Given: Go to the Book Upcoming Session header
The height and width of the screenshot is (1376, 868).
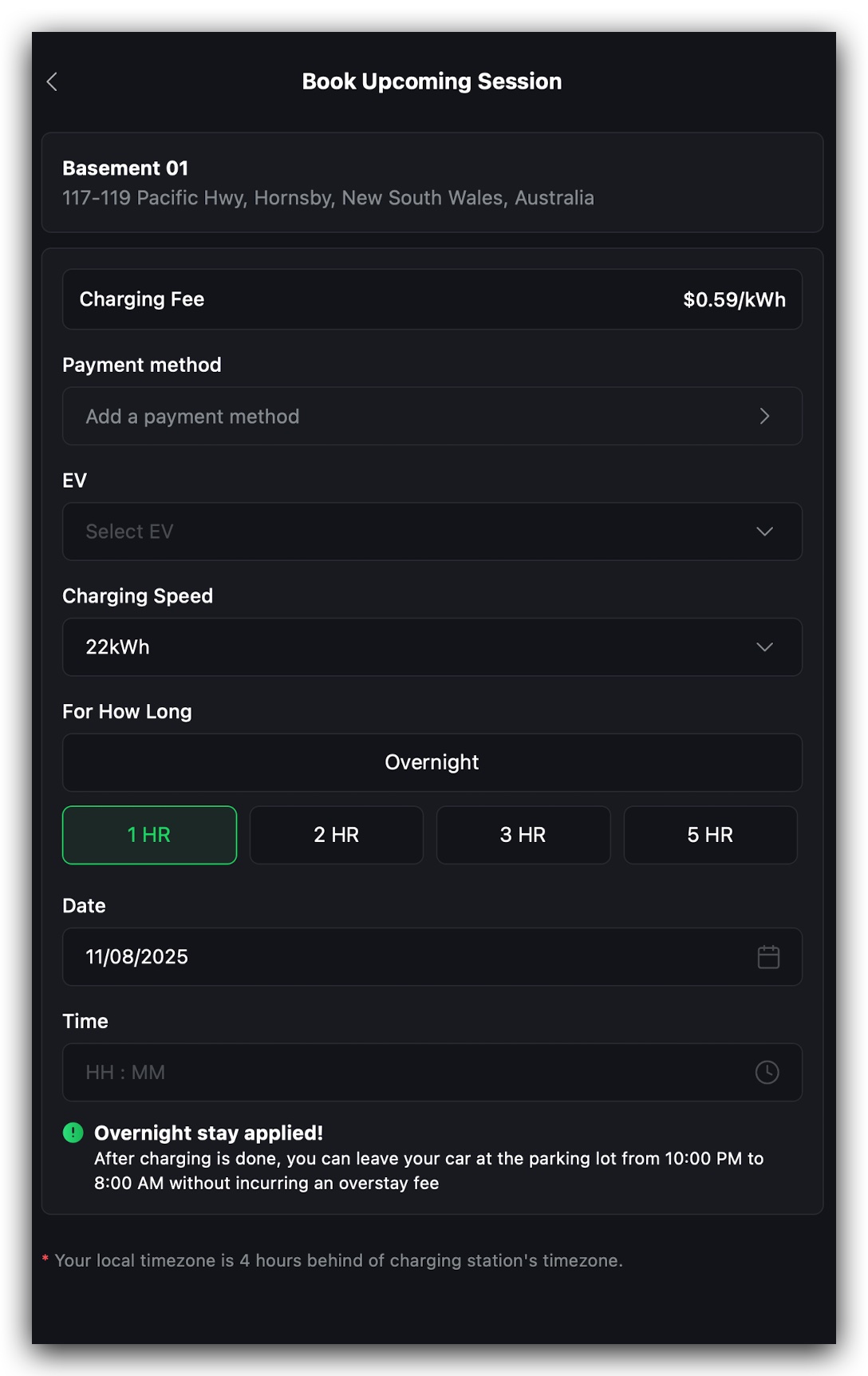Looking at the screenshot, I should 432,81.
